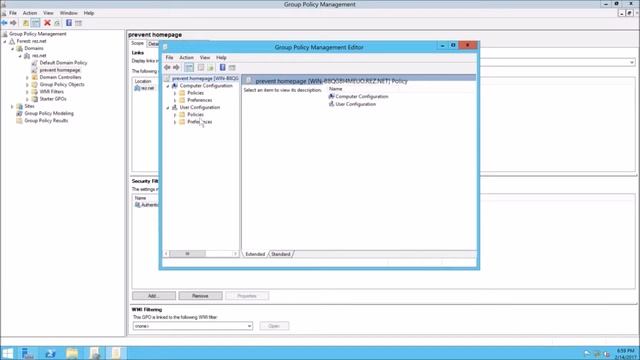Select prevent homepage GPO in left tree
The image size is (640, 360).
tap(60, 70)
